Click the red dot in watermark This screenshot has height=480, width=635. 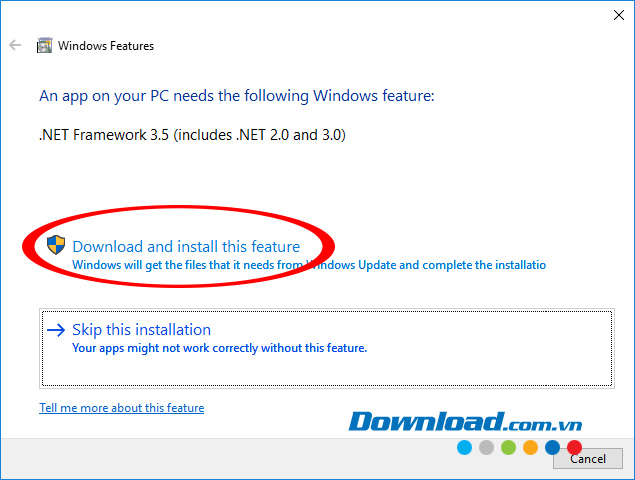[574, 448]
